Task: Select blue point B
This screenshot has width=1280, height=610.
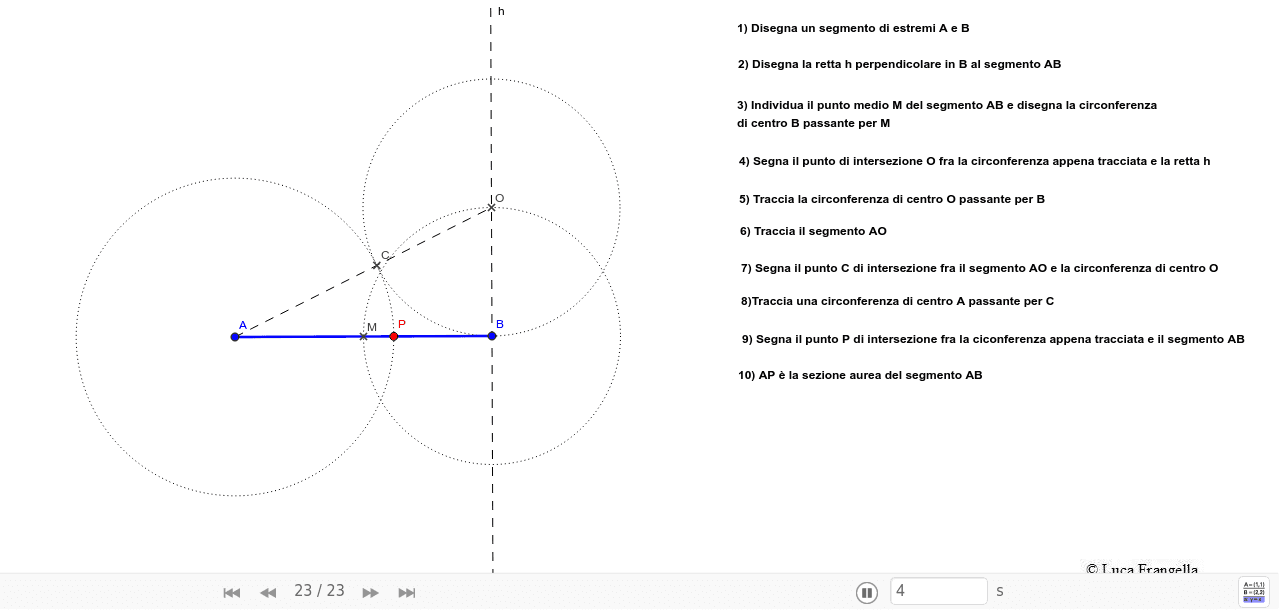Action: coord(492,336)
